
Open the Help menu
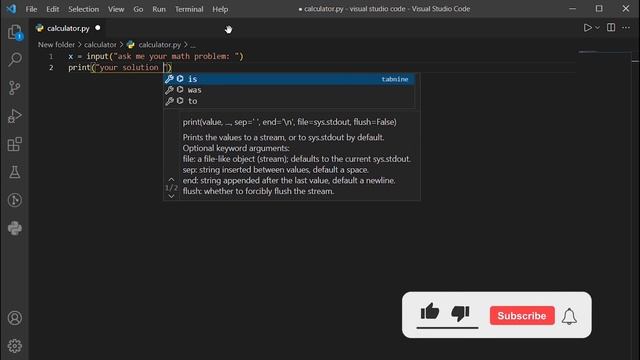point(220,9)
